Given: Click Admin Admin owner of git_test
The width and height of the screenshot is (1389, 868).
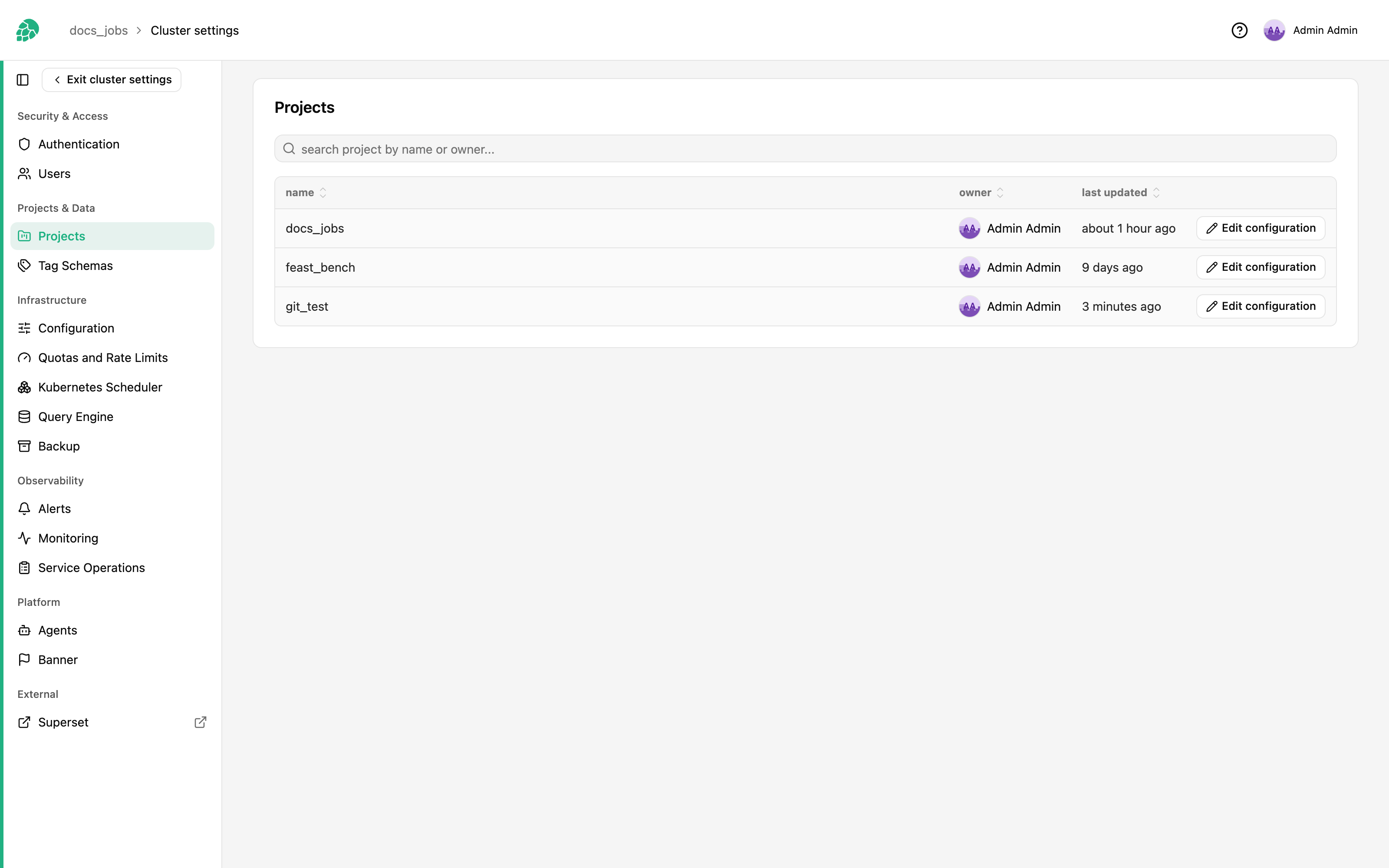Looking at the screenshot, I should point(1010,306).
